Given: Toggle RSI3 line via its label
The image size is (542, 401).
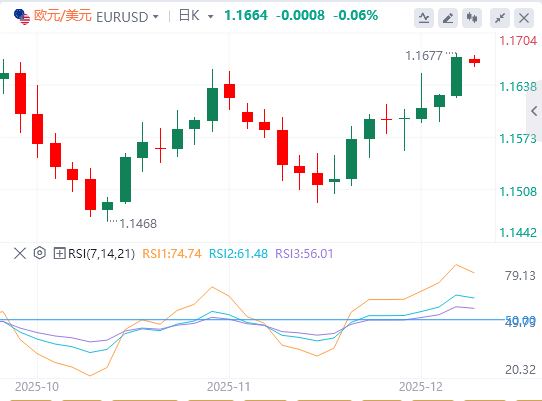Looking at the screenshot, I should pyautogui.click(x=304, y=254).
